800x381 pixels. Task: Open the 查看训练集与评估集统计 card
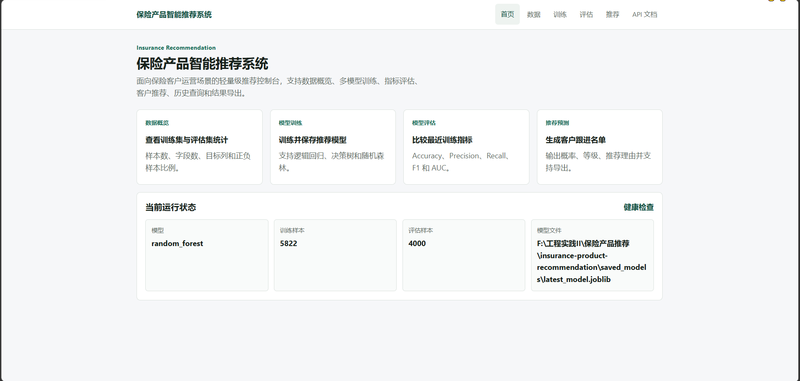point(199,147)
